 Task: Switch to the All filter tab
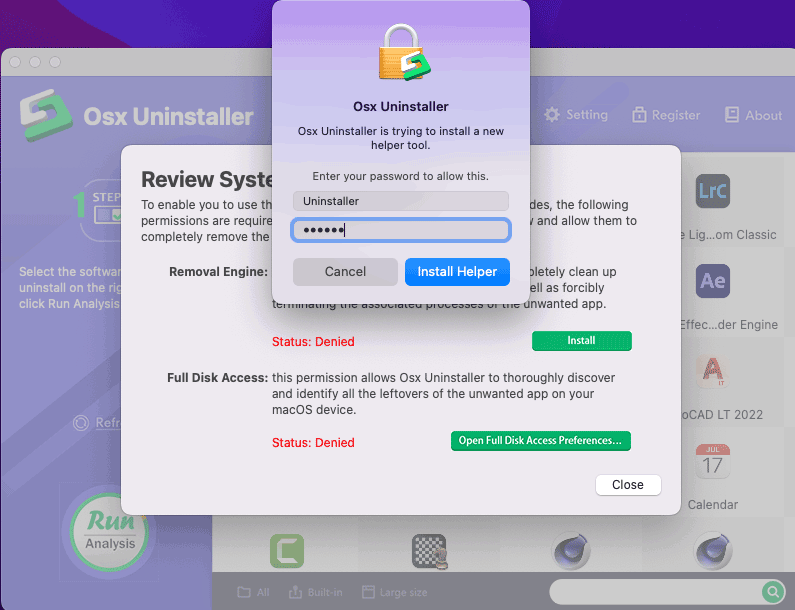coord(254,592)
